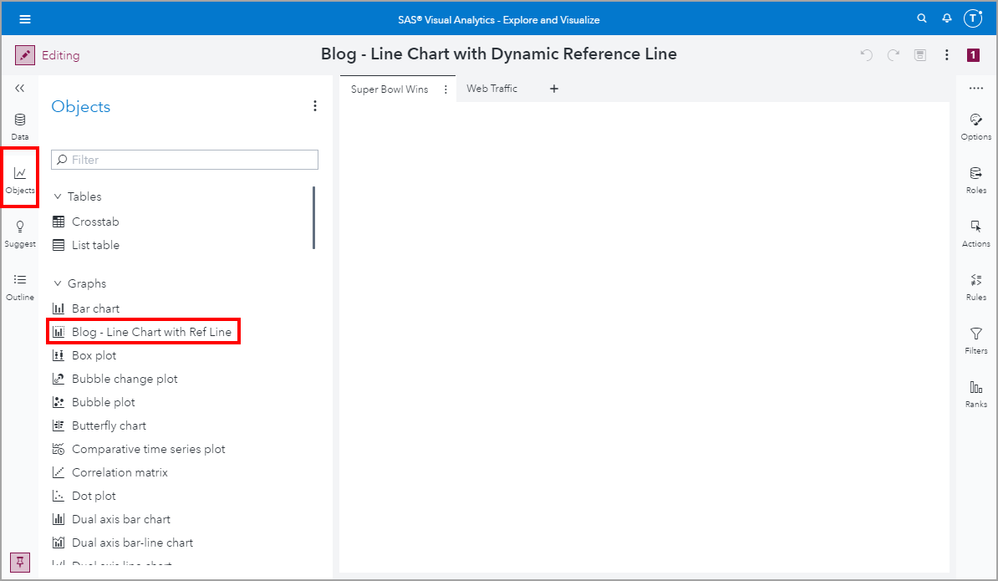Open the hamburger main menu
The height and width of the screenshot is (581, 998).
25,19
